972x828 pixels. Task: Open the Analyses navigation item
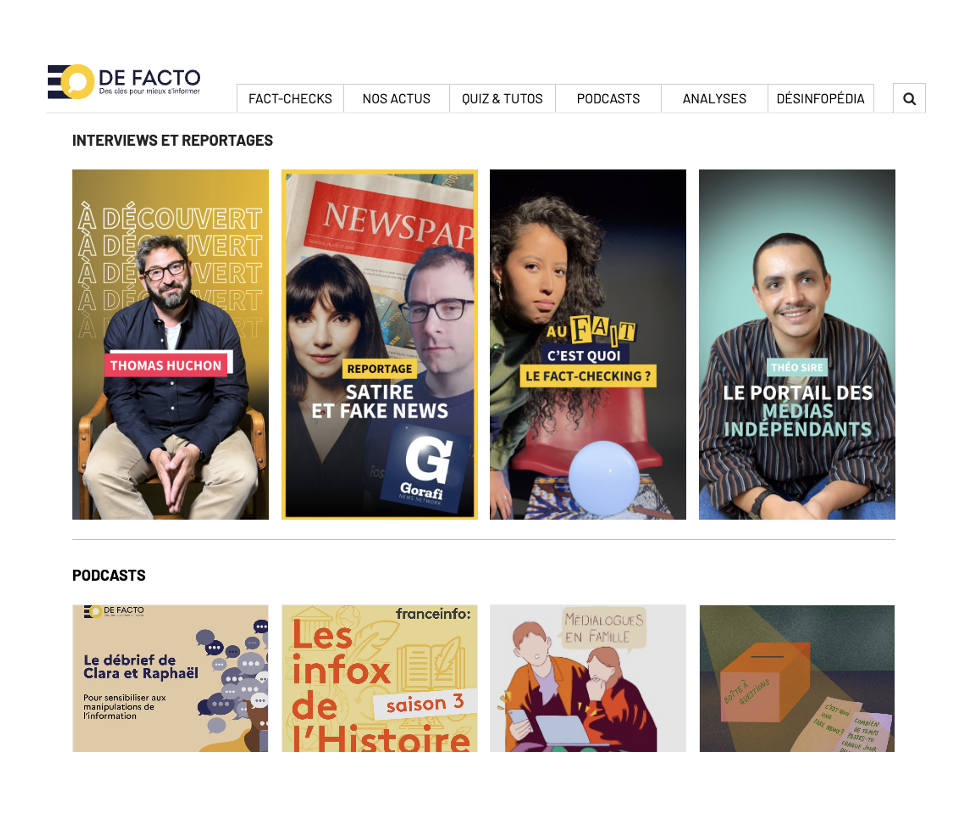point(714,99)
